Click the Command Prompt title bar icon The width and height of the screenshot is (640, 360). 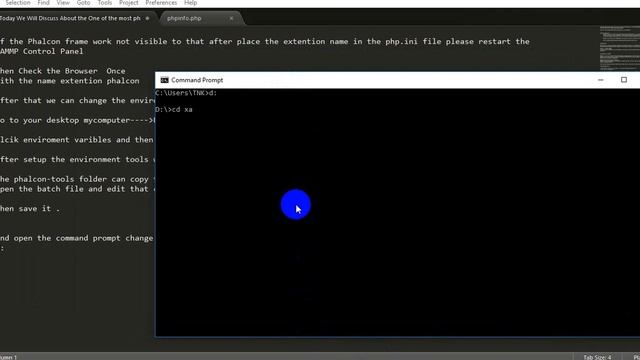pos(164,80)
